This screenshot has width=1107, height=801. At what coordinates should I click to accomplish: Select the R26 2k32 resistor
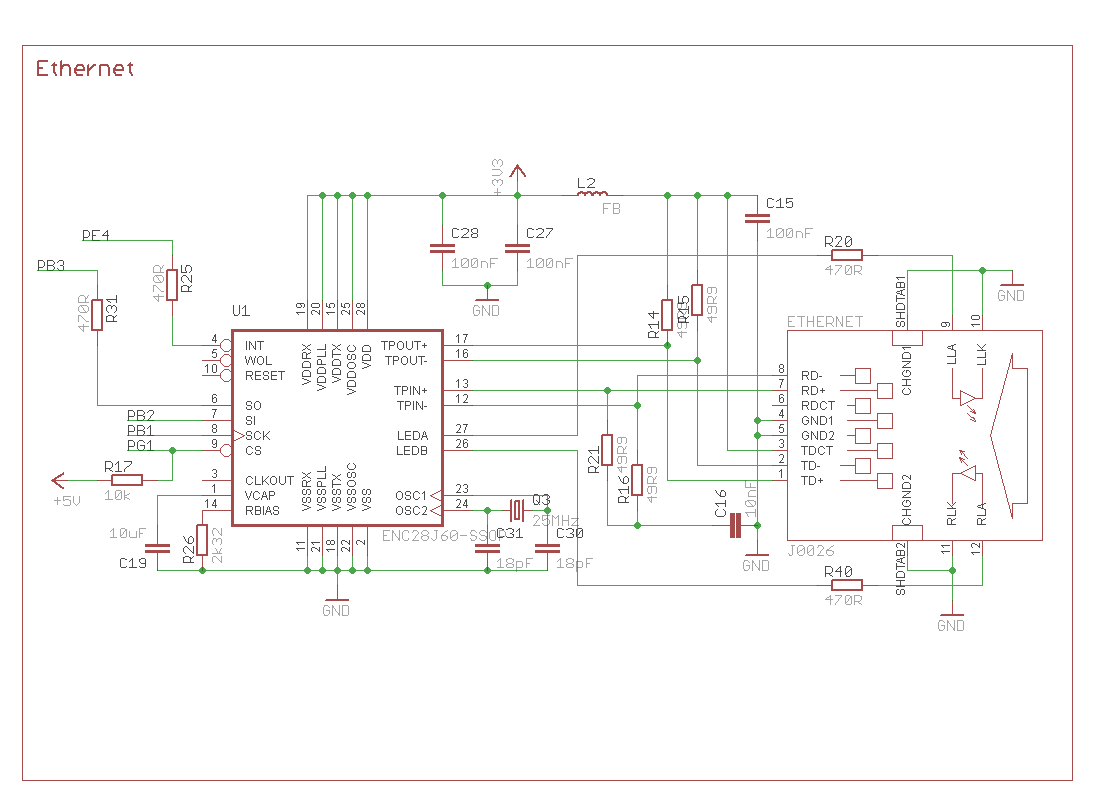(x=202, y=540)
